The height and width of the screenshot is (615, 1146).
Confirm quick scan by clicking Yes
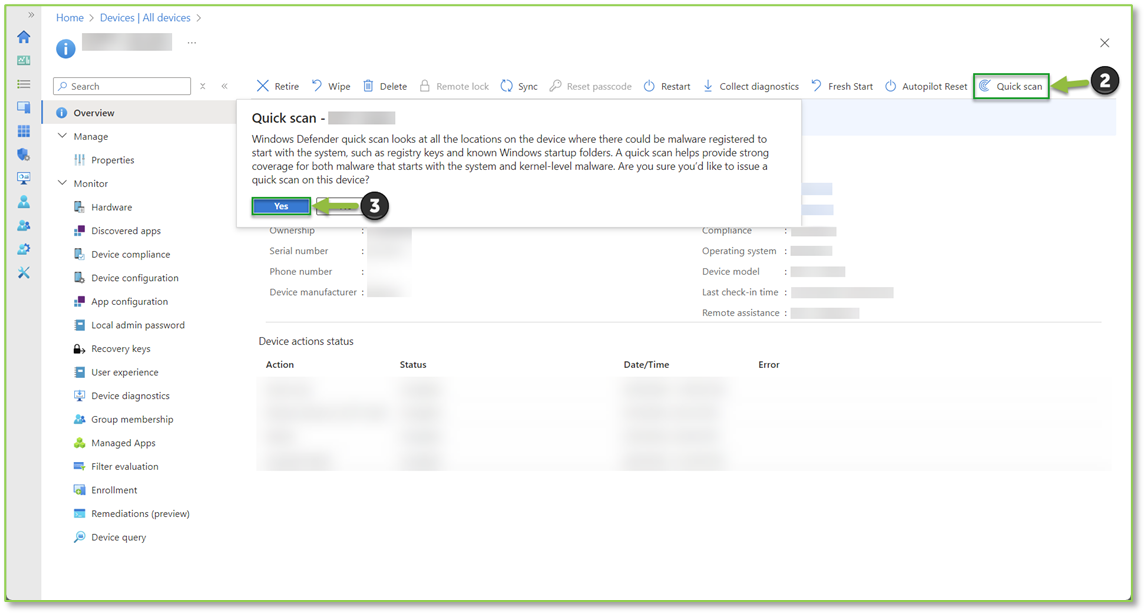[281, 206]
